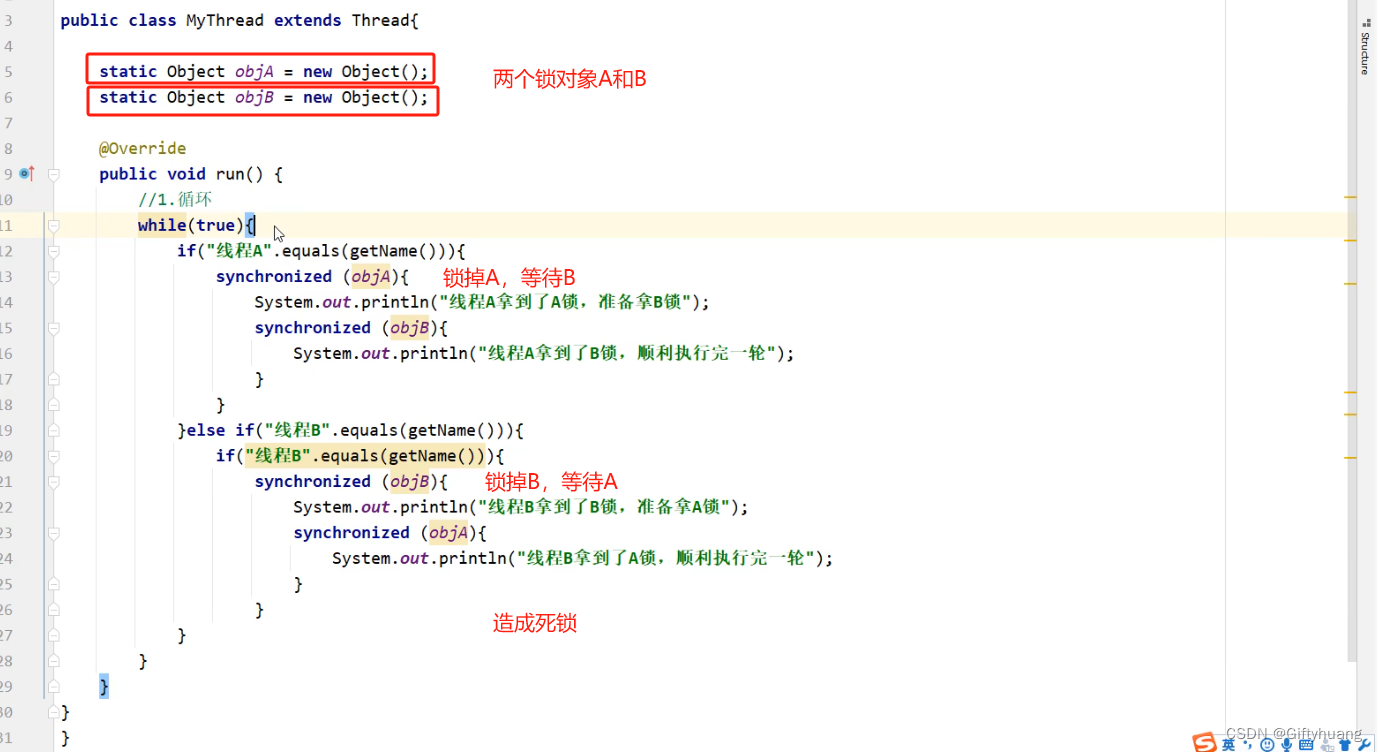This screenshot has height=752, width=1377.
Task: Click the Thread superclass name
Action: [381, 20]
